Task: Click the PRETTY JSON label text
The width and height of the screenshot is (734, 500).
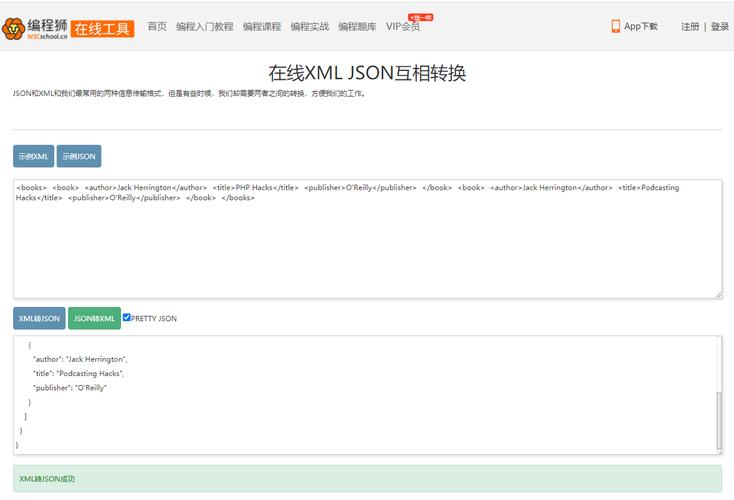Action: pyautogui.click(x=154, y=318)
